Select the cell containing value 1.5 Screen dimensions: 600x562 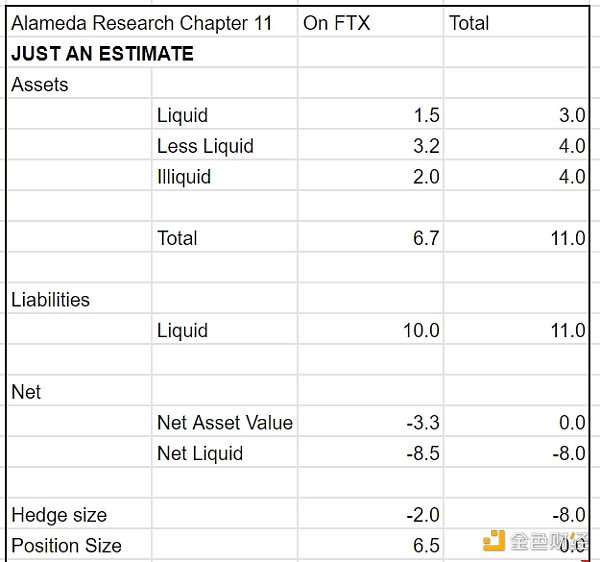pos(426,116)
